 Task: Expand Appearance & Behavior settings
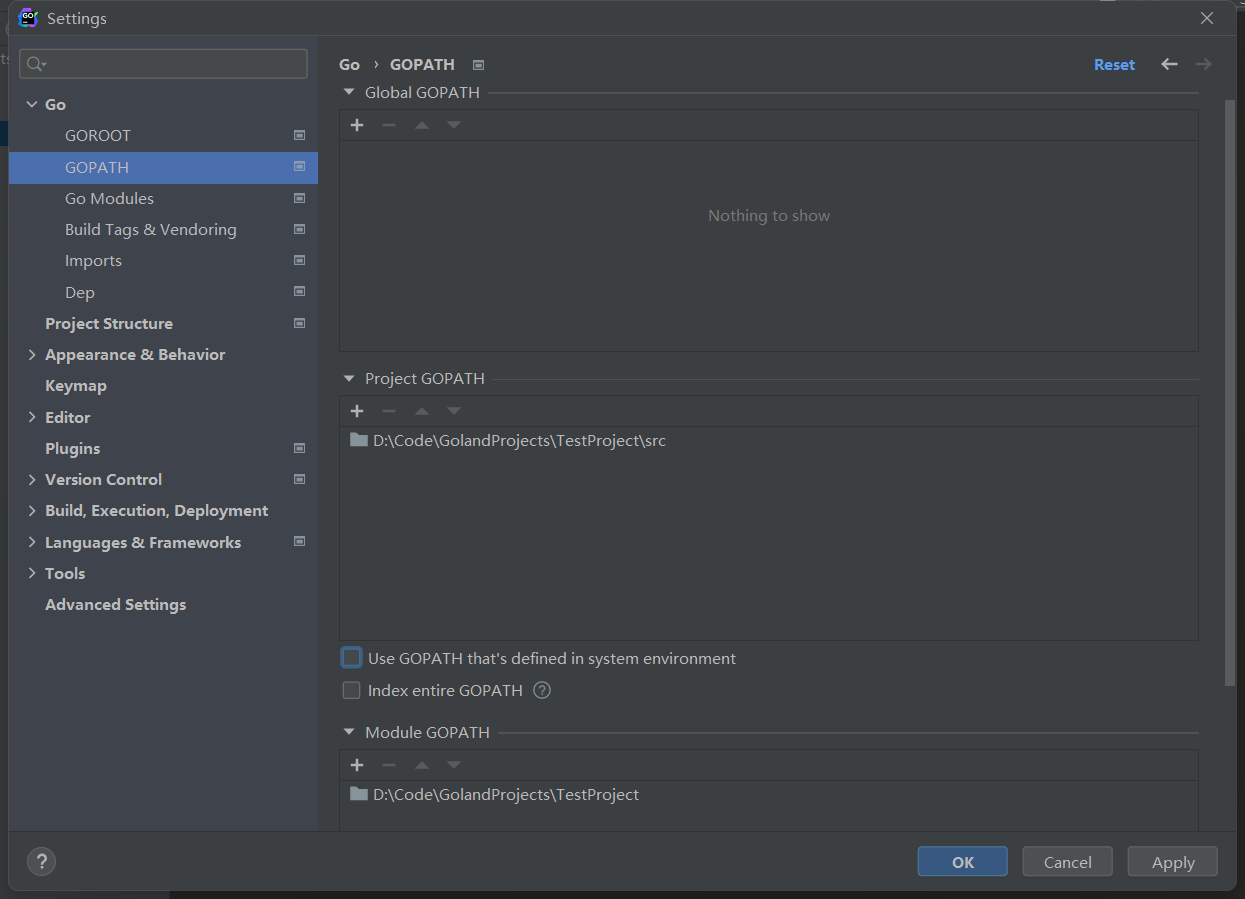click(32, 354)
